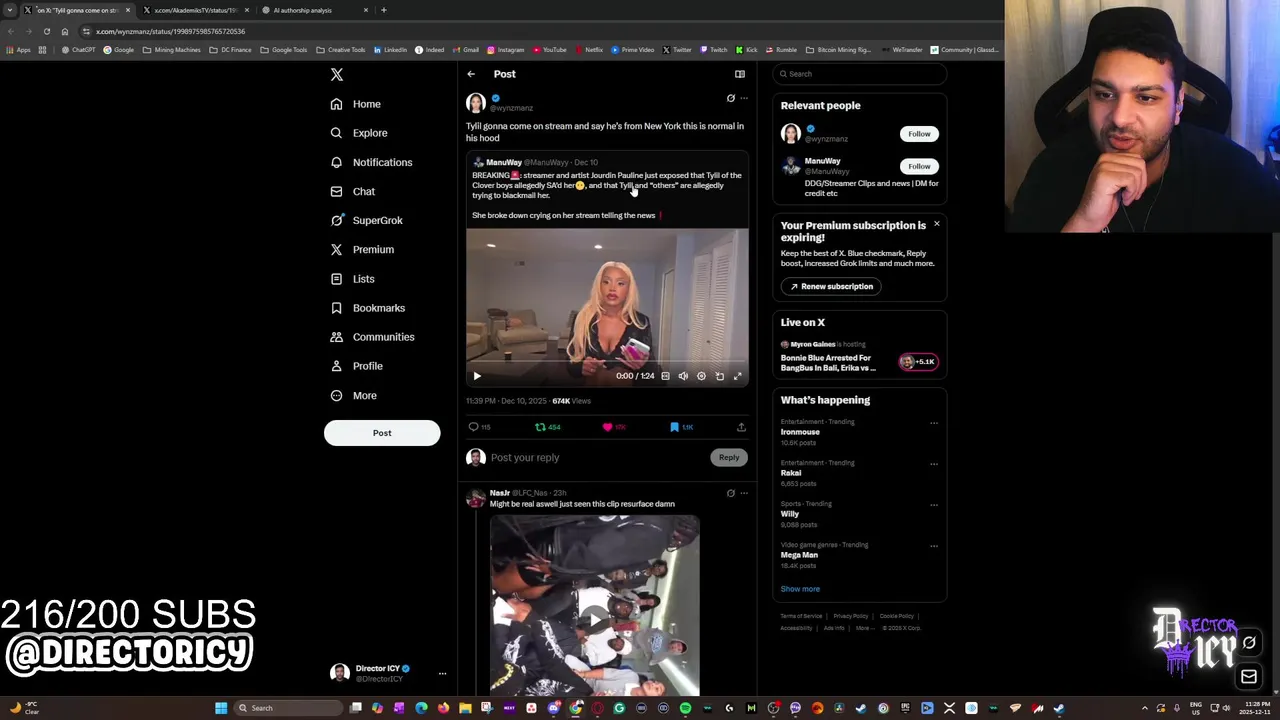This screenshot has width=1280, height=720.
Task: Open options for Mega Man trend
Action: [x=934, y=546]
